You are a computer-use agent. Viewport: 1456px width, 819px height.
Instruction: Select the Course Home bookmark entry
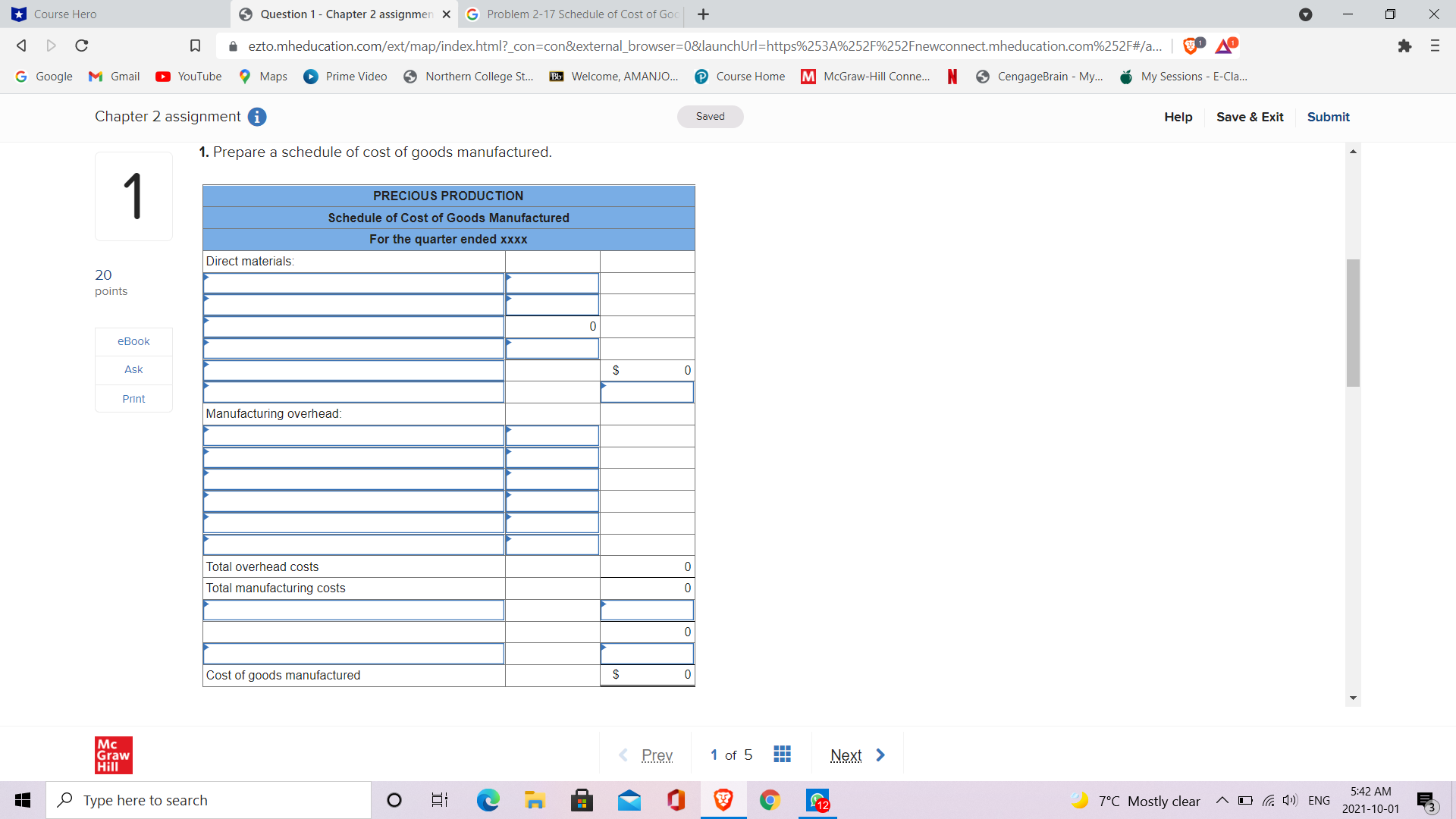tap(739, 76)
